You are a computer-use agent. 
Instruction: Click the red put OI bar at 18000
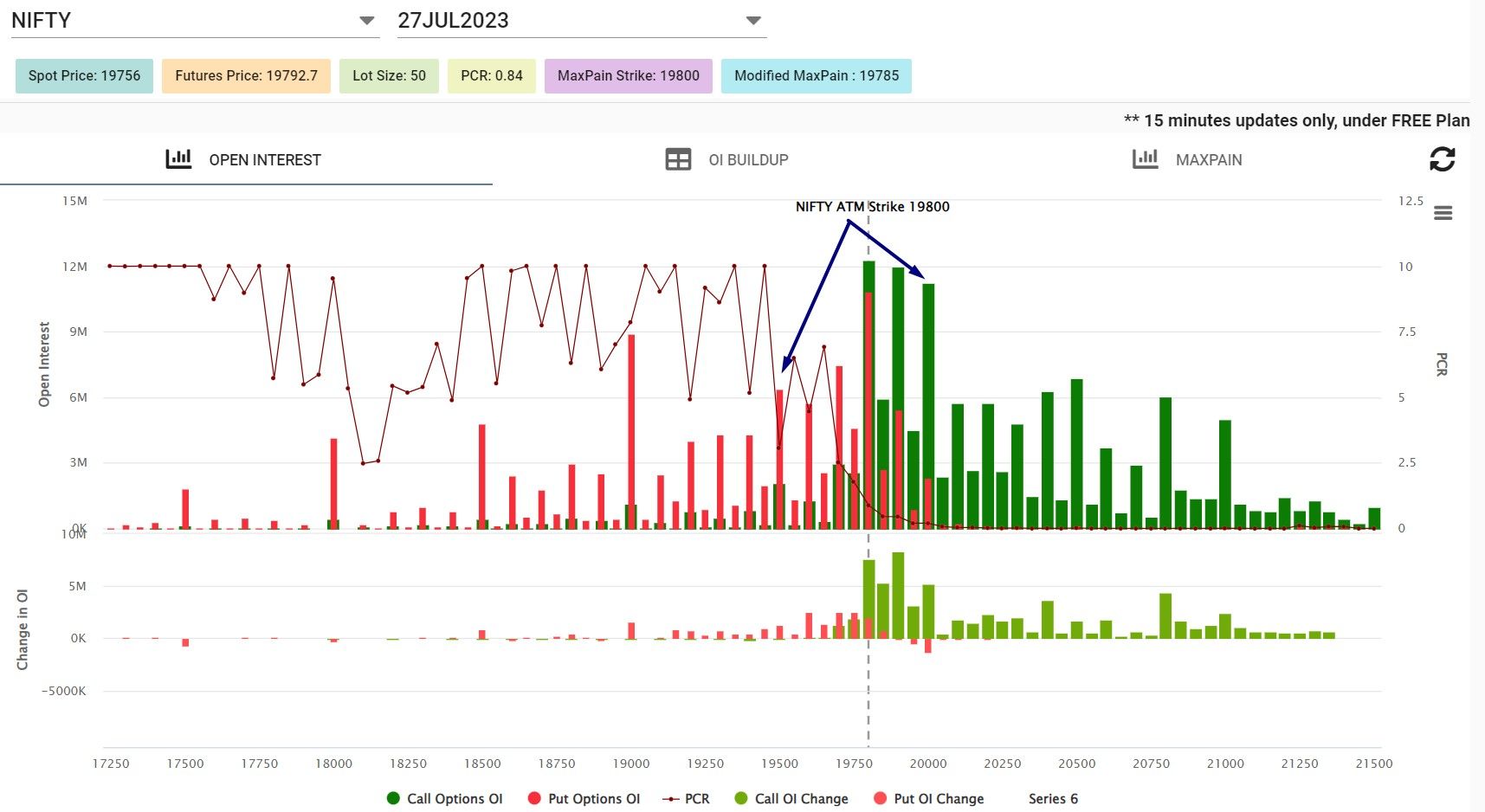[x=333, y=483]
